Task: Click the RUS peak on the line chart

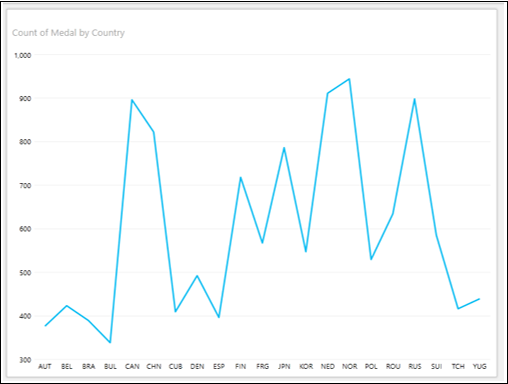Action: 414,99
